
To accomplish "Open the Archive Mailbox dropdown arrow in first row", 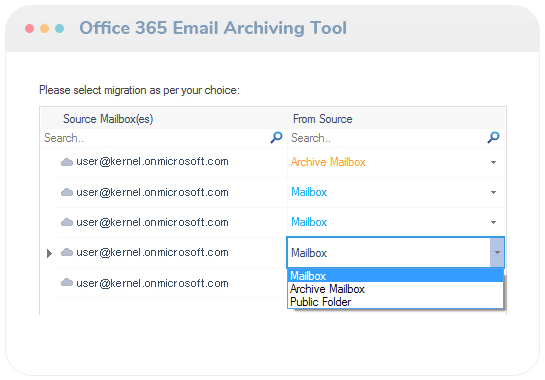I will tap(493, 162).
